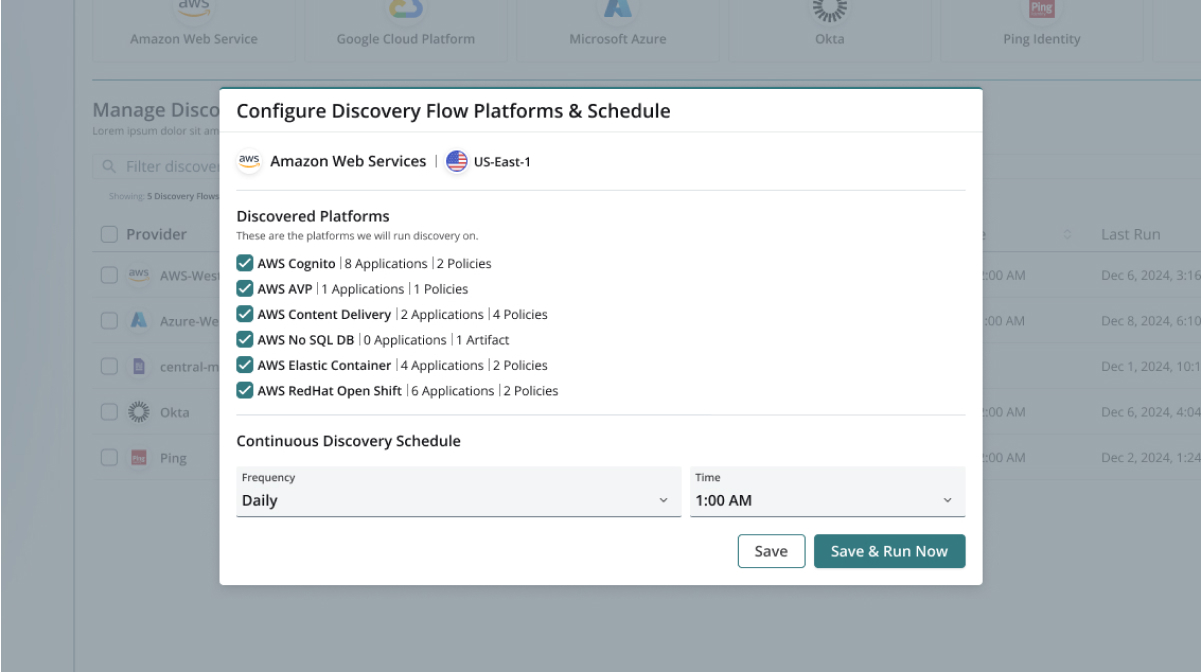Uncheck AWS RedHat Open Shift checkbox
Viewport: 1201px width, 672px height.
(x=245, y=390)
